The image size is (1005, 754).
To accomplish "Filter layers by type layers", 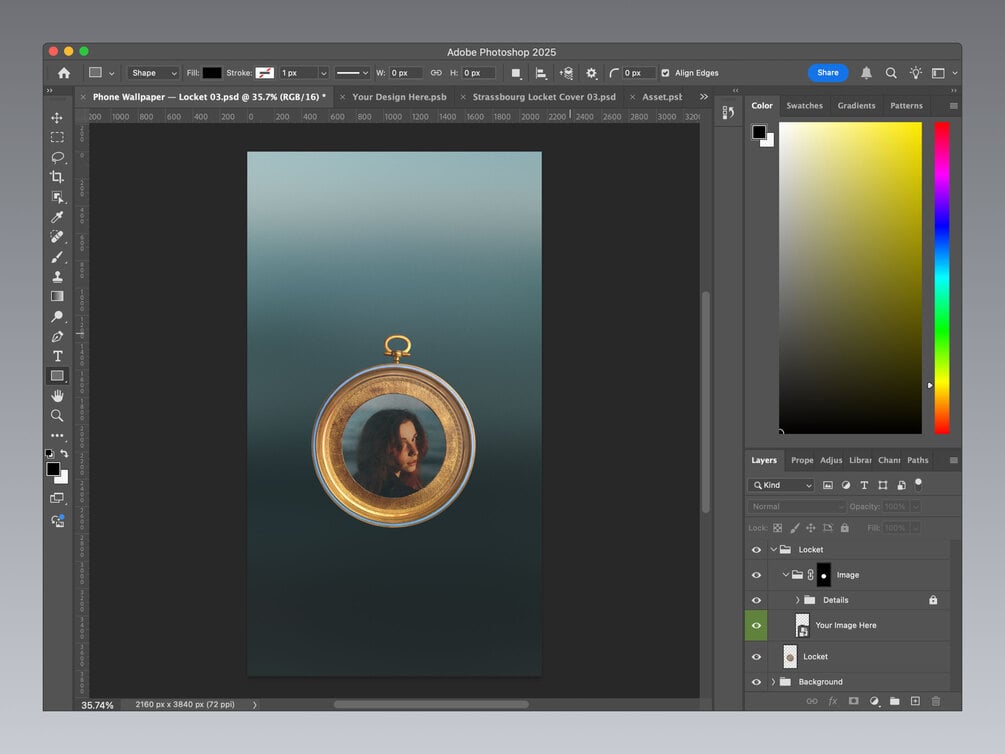I will point(864,485).
